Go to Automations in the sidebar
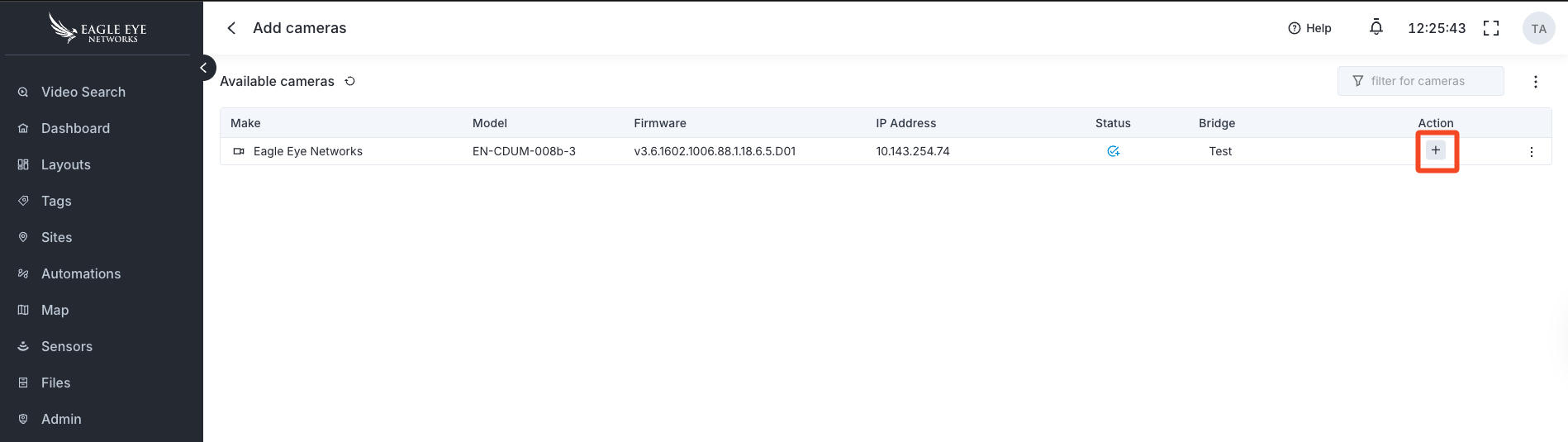This screenshot has height=442, width=1568. coord(81,273)
